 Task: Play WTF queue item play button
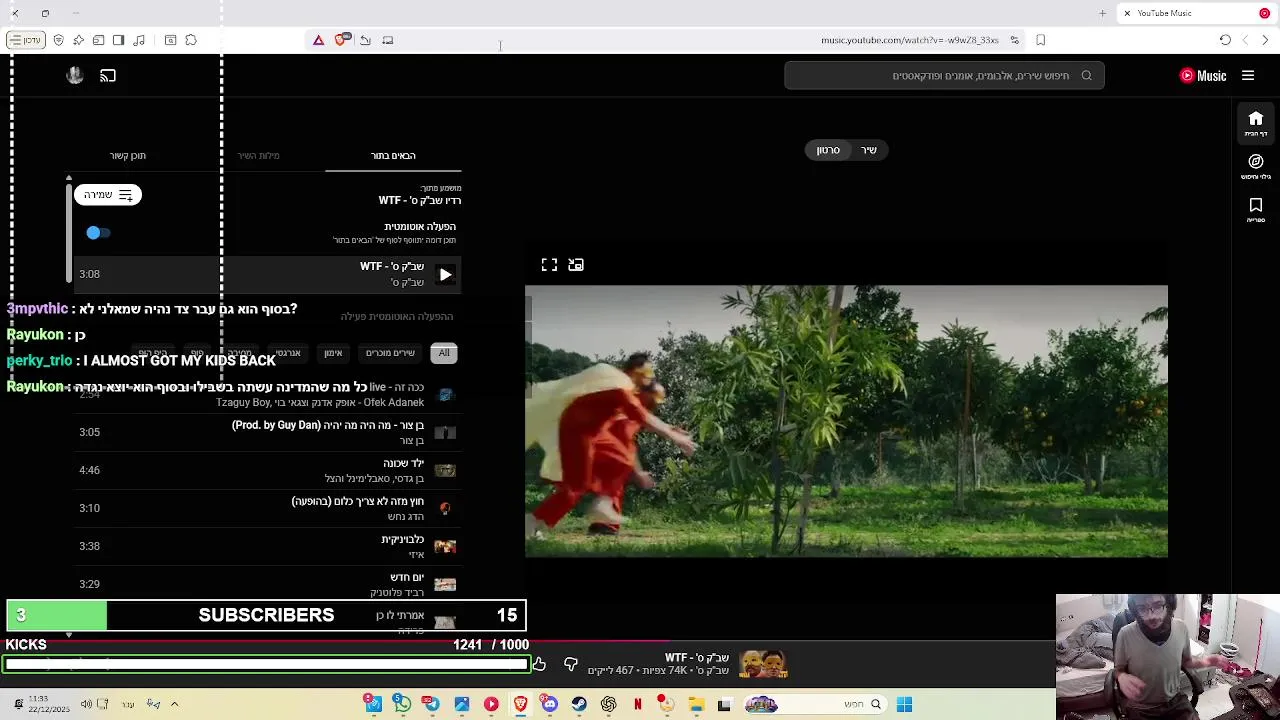coord(445,274)
